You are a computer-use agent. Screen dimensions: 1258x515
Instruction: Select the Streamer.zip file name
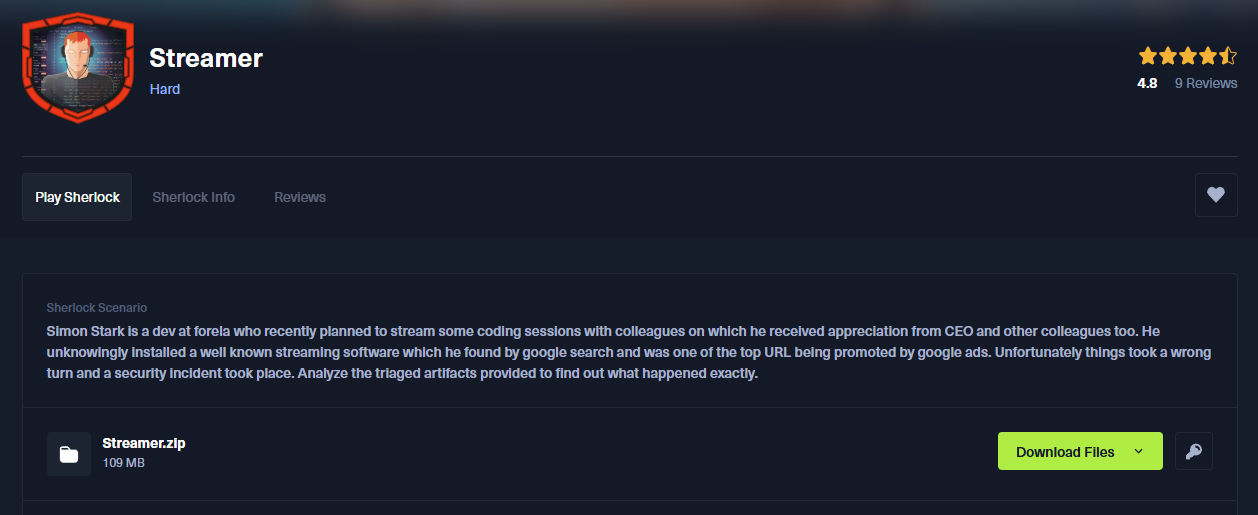click(x=143, y=443)
